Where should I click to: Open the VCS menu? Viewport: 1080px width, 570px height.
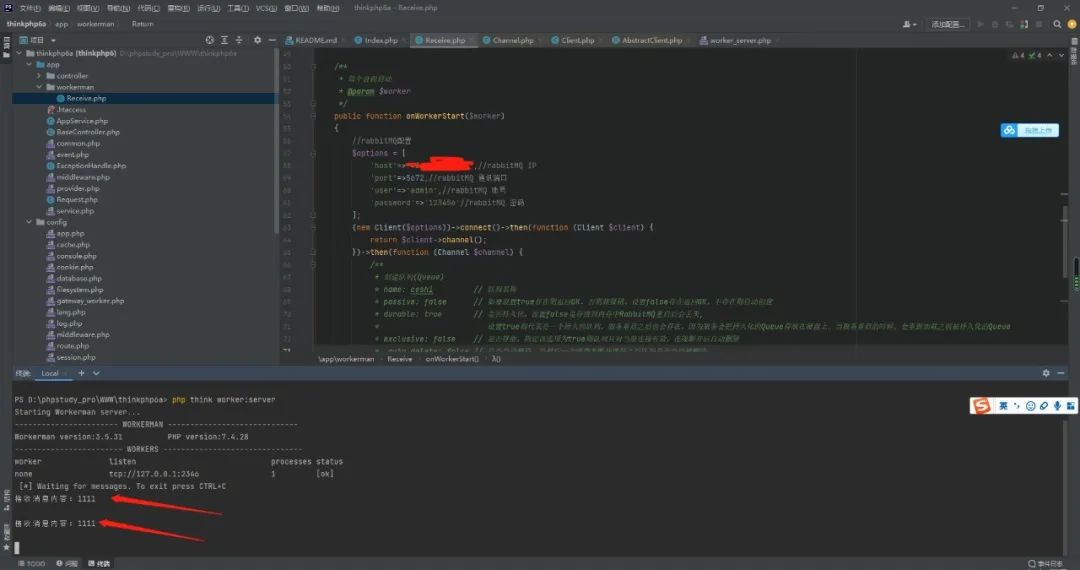pos(266,8)
